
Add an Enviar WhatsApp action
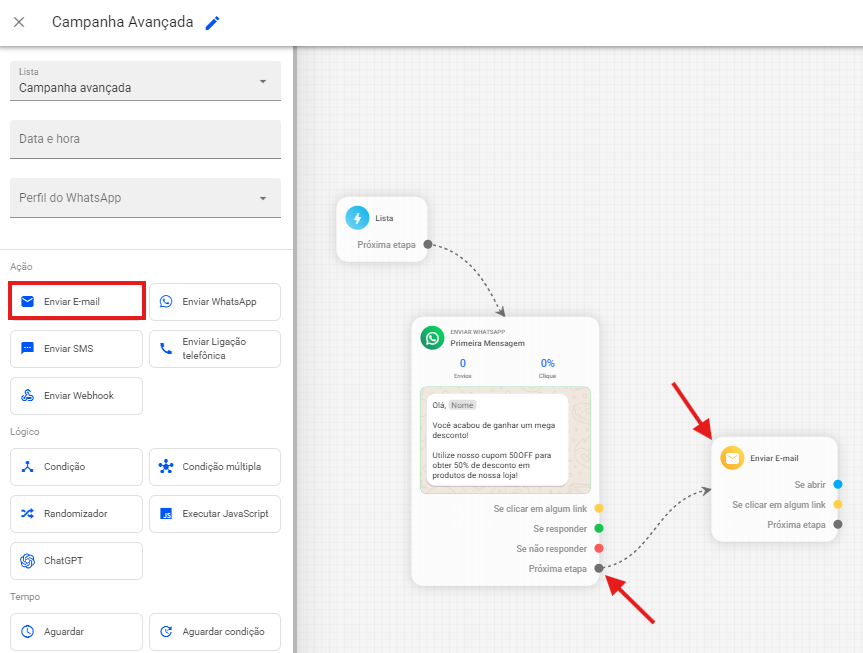[215, 301]
